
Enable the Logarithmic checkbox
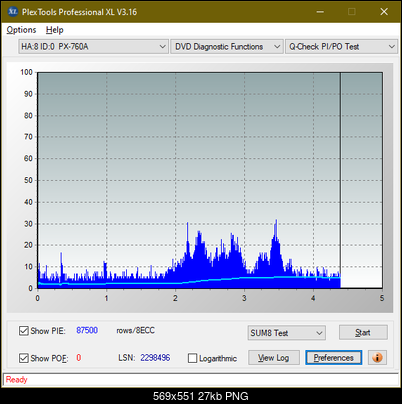192,358
